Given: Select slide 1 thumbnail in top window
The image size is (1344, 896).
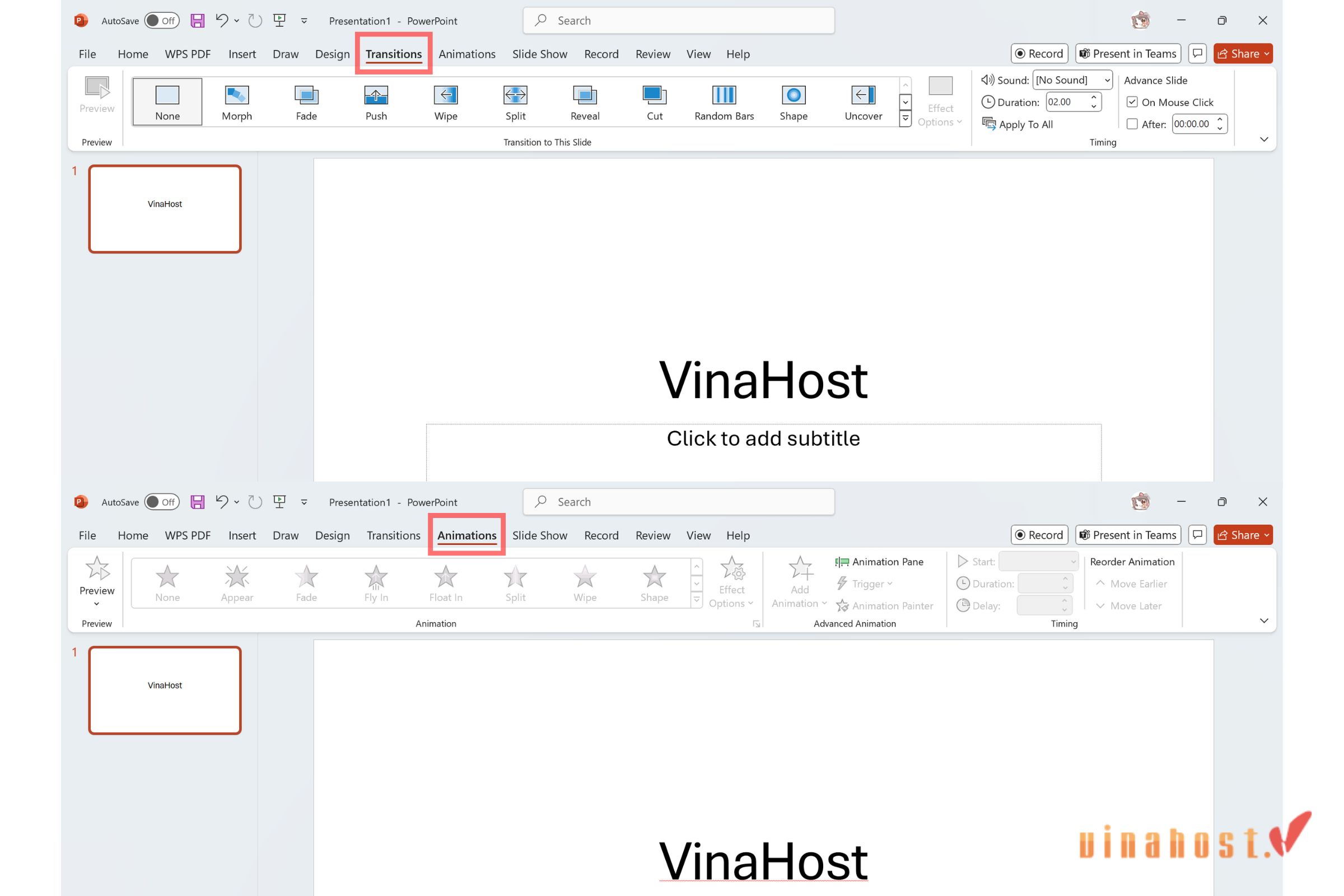Looking at the screenshot, I should point(165,208).
